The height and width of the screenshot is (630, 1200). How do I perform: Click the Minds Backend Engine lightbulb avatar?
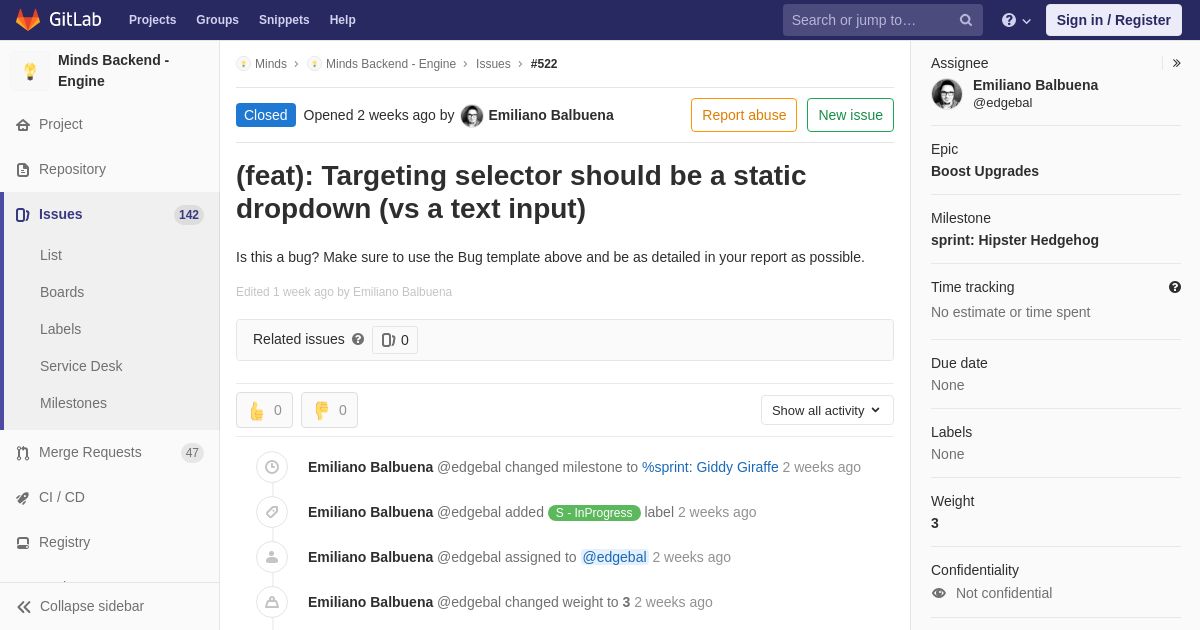click(30, 71)
